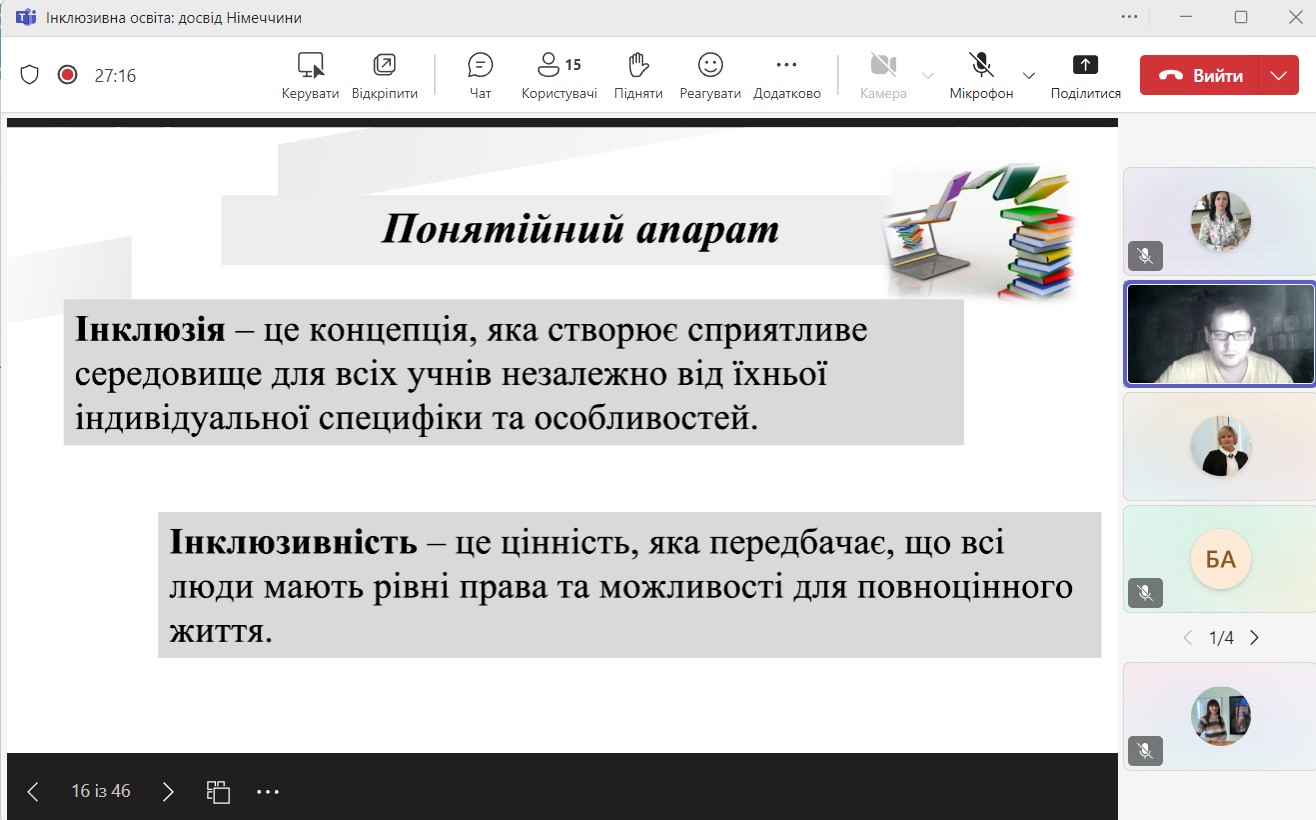Expand the Вийти leave options arrow
This screenshot has width=1316, height=820.
(x=1279, y=75)
